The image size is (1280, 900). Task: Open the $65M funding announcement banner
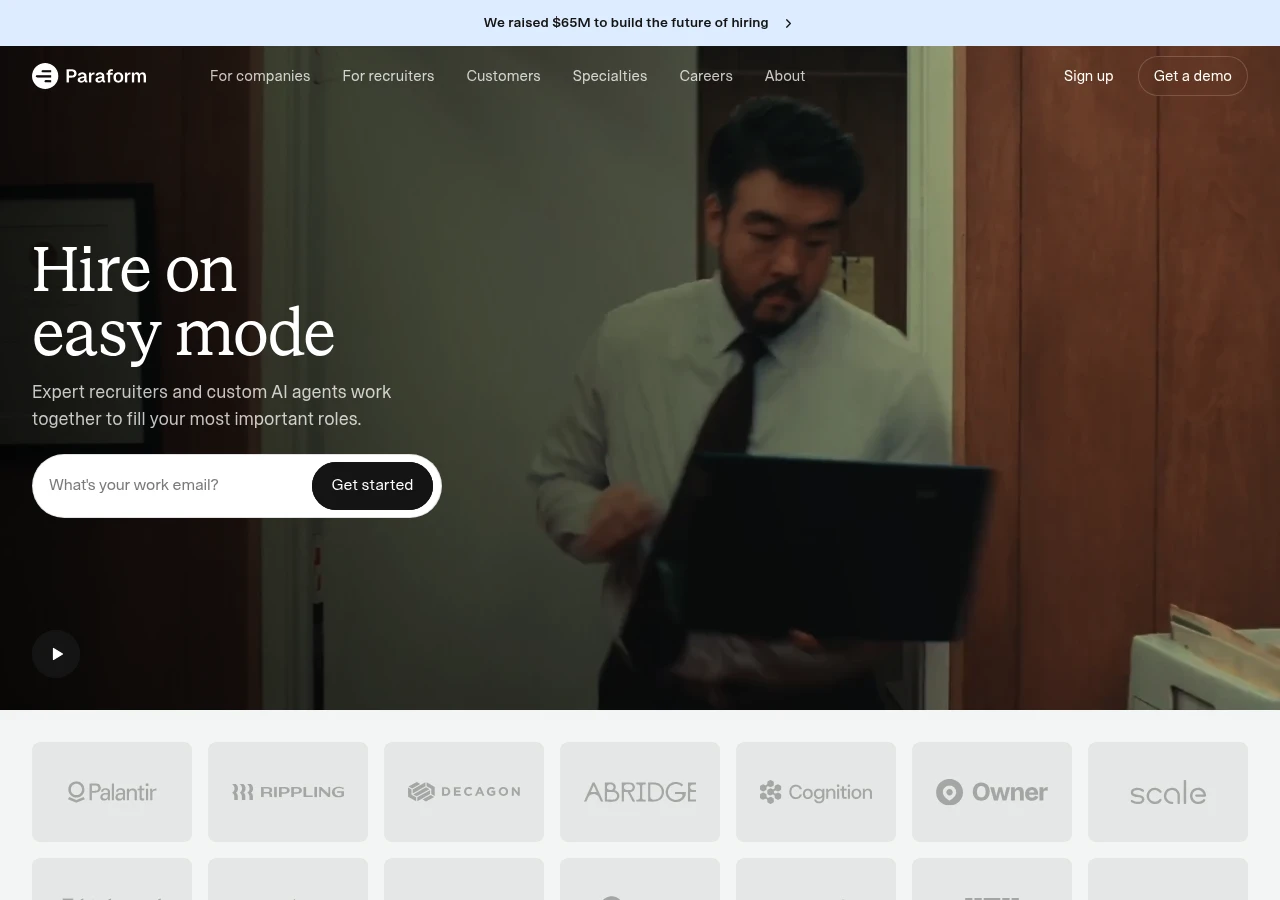(639, 23)
